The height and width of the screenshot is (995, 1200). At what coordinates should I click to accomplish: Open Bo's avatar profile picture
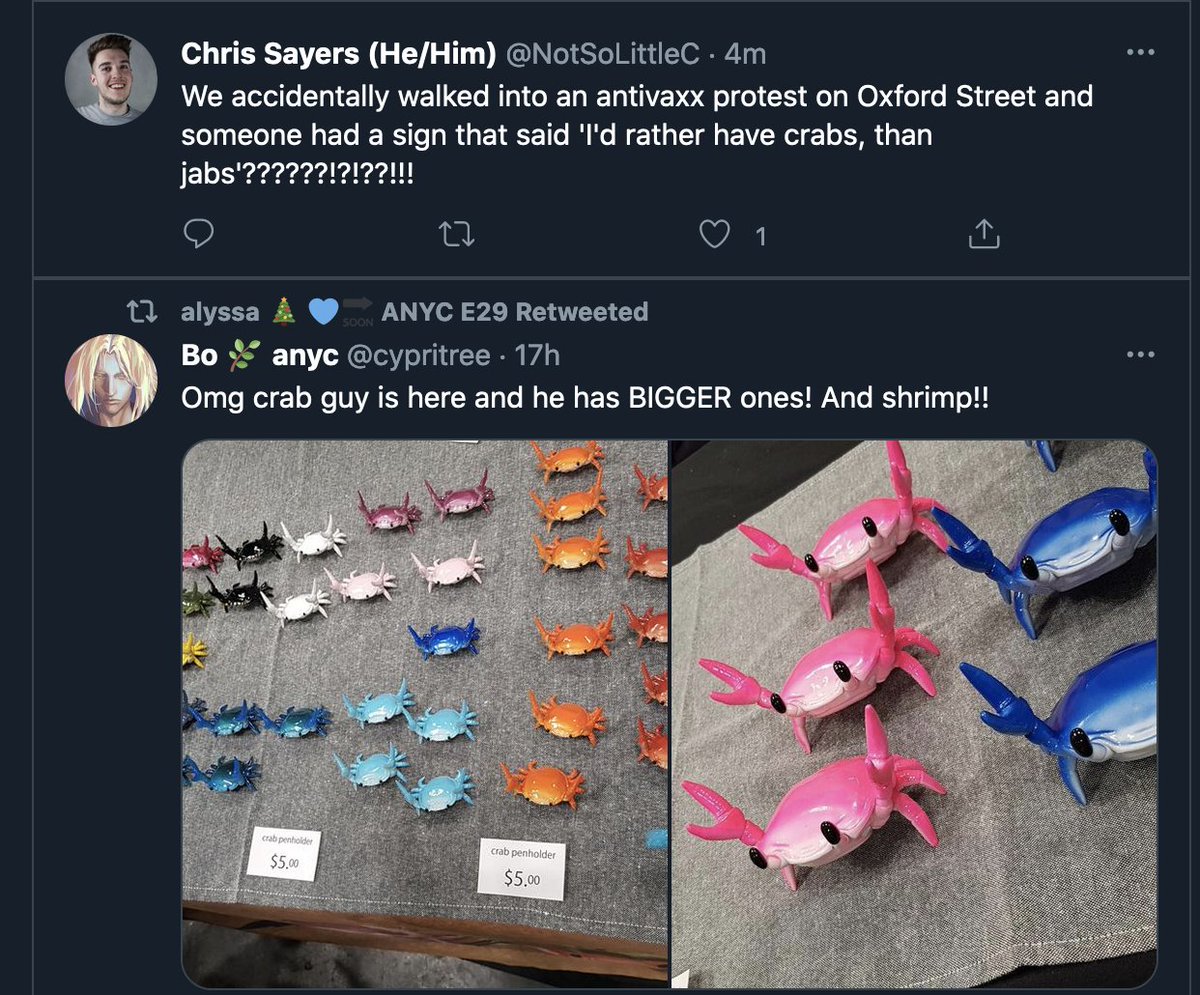click(x=111, y=381)
